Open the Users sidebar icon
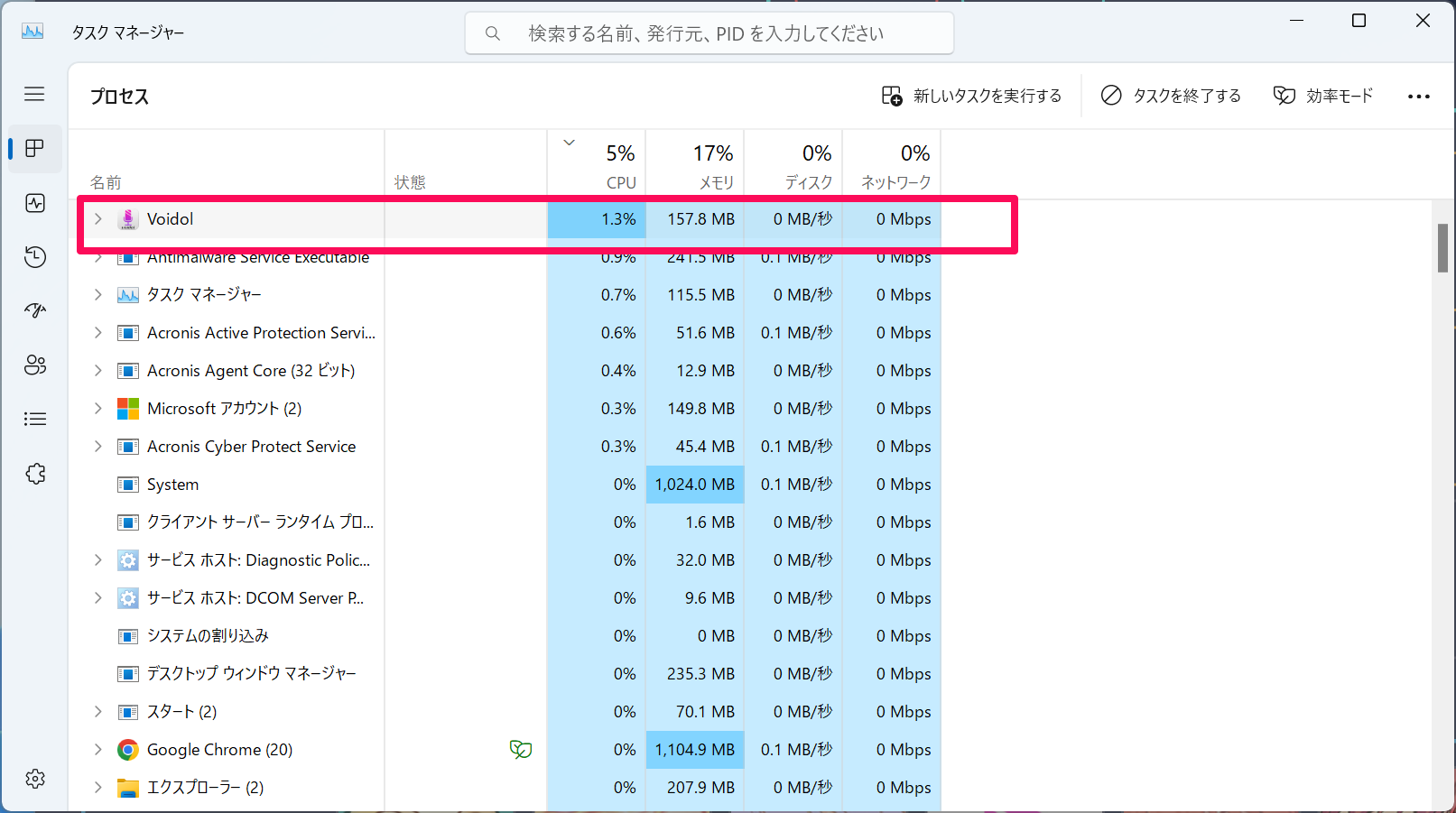The height and width of the screenshot is (813, 1456). point(35,365)
